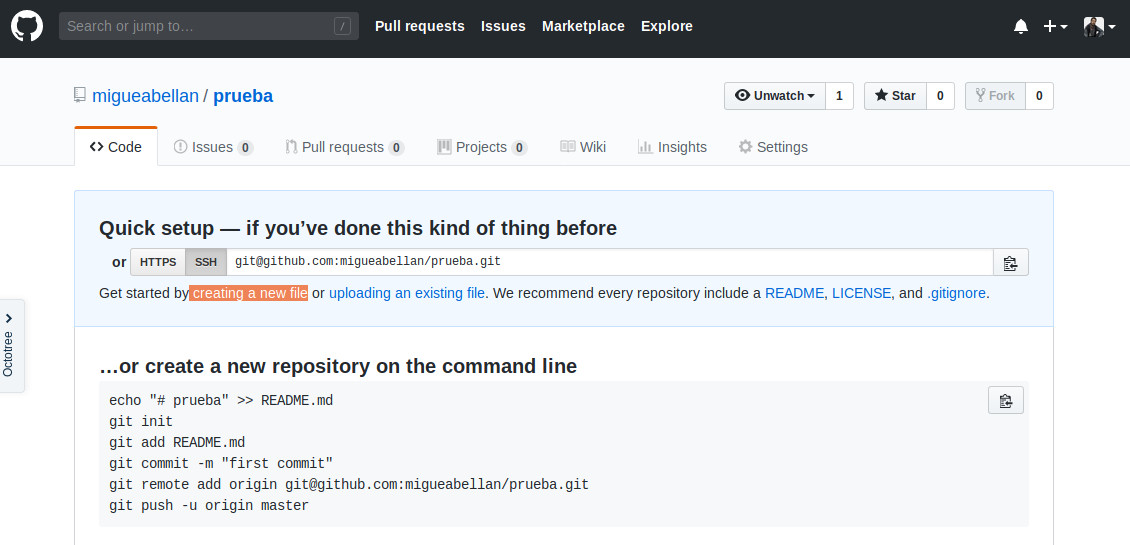The image size is (1130, 545).
Task: Click the Quick setup heading
Action: point(357,229)
